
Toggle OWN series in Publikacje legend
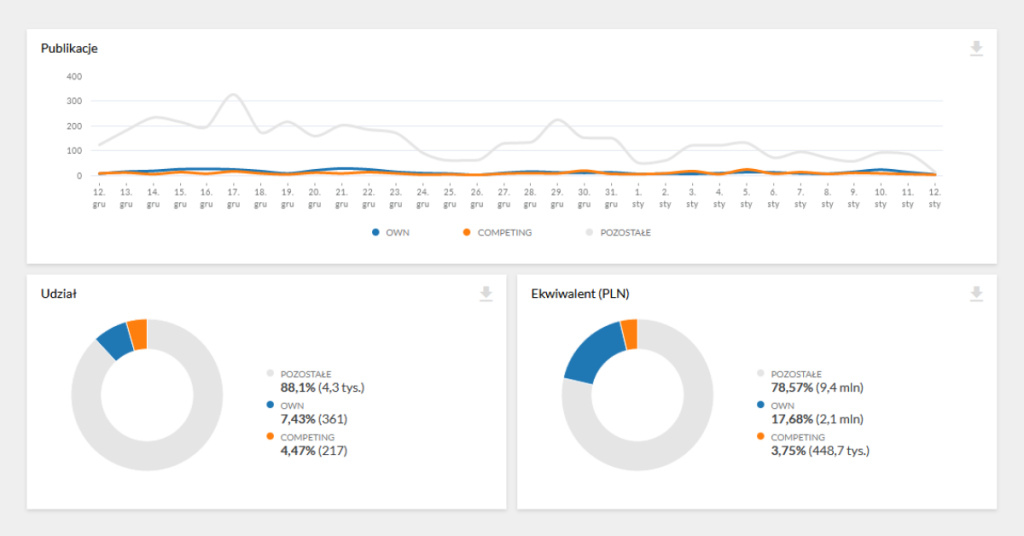coord(391,232)
